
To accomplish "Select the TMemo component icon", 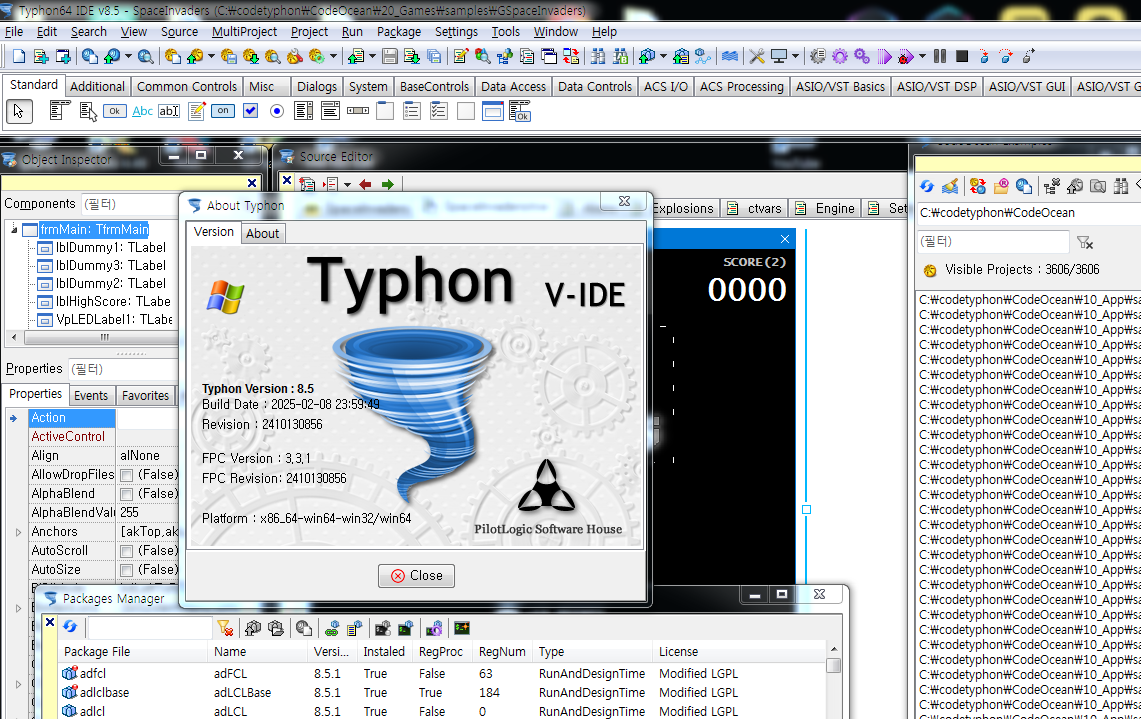I will (x=196, y=111).
